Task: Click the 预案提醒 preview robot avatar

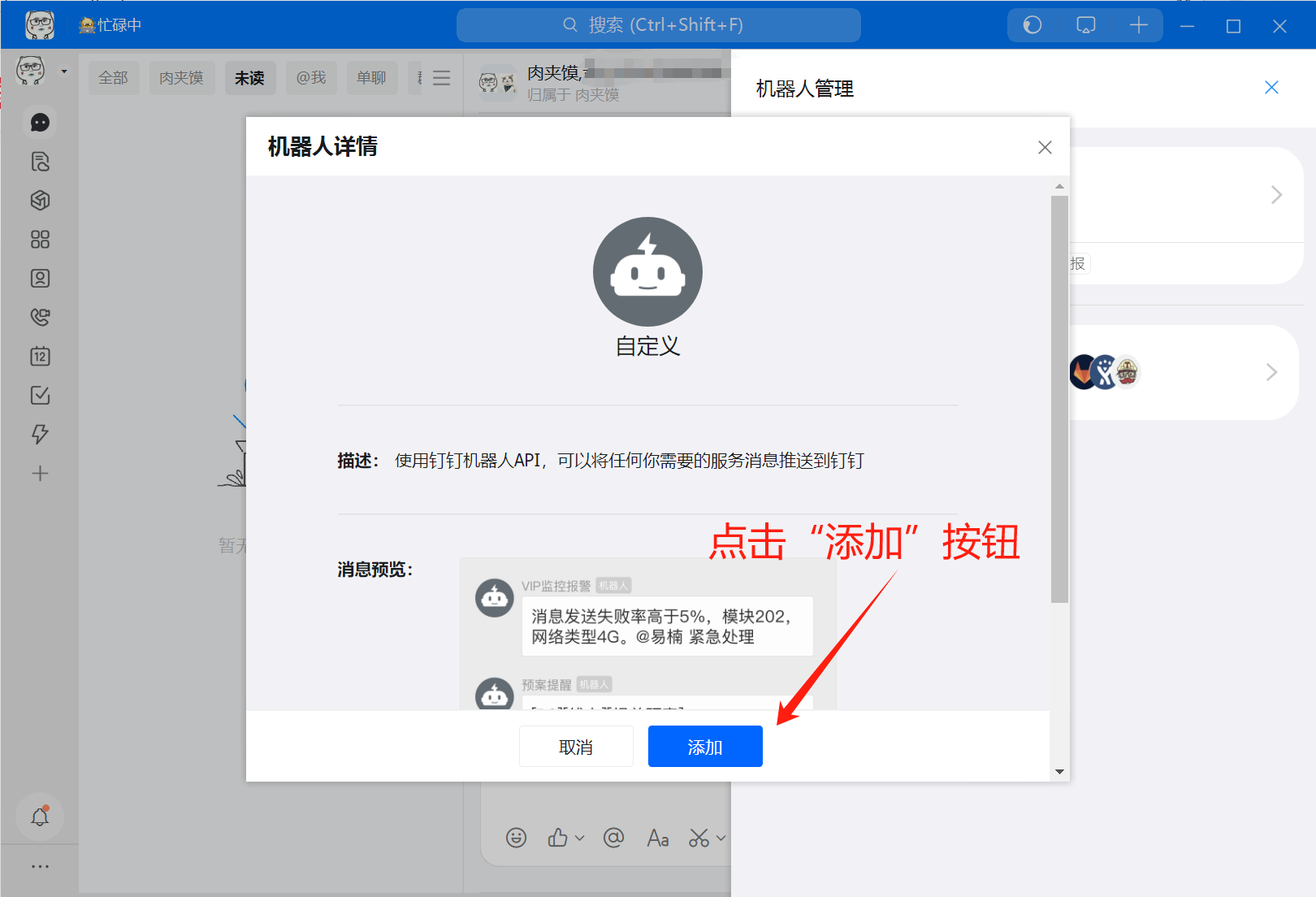Action: (x=495, y=695)
